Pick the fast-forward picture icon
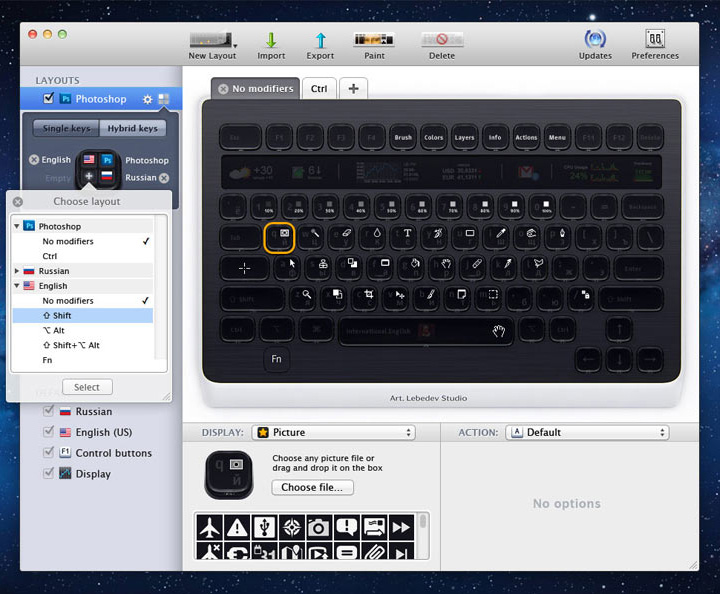Viewport: 720px width, 594px height. click(x=401, y=527)
